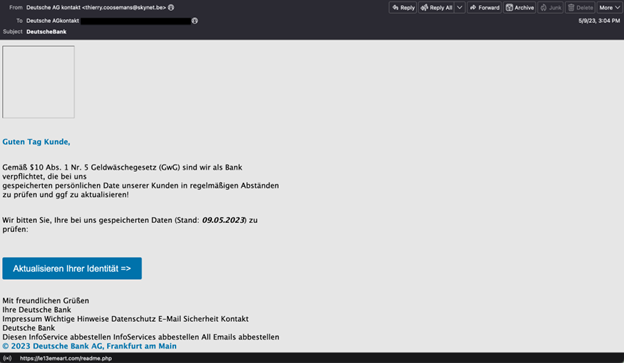This screenshot has width=624, height=363.
Task: Click the date '5/9/23, 3:04 PM'
Action: 599,21
